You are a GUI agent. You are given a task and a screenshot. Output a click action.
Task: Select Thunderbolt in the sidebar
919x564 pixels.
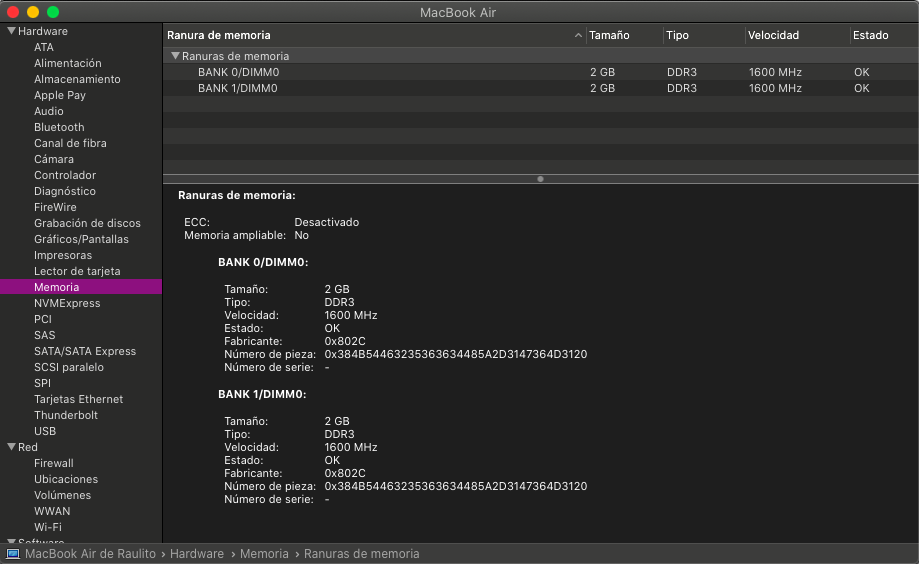tap(66, 415)
